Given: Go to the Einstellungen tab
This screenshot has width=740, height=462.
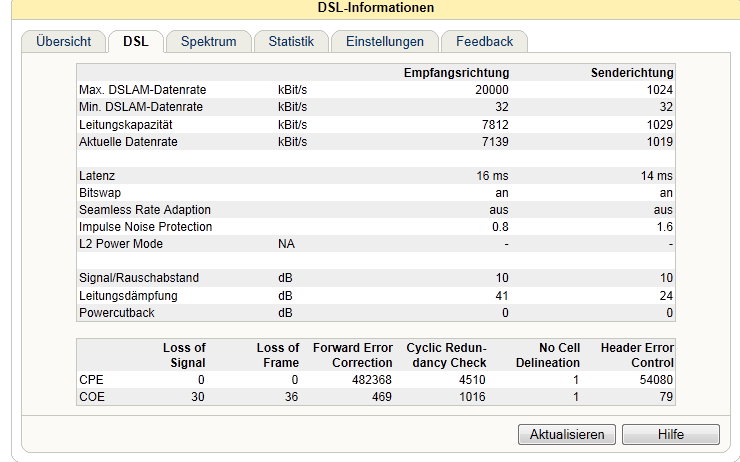Looking at the screenshot, I should (385, 42).
